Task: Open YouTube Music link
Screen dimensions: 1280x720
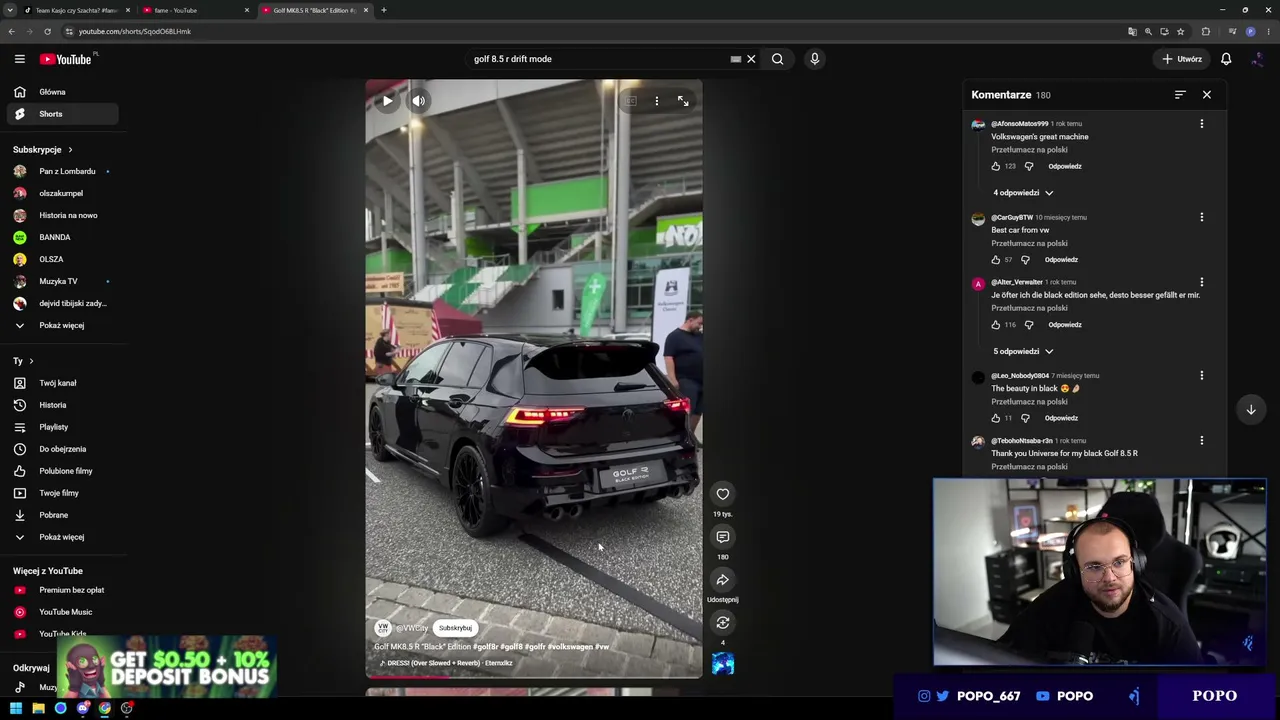Action: (x=64, y=612)
